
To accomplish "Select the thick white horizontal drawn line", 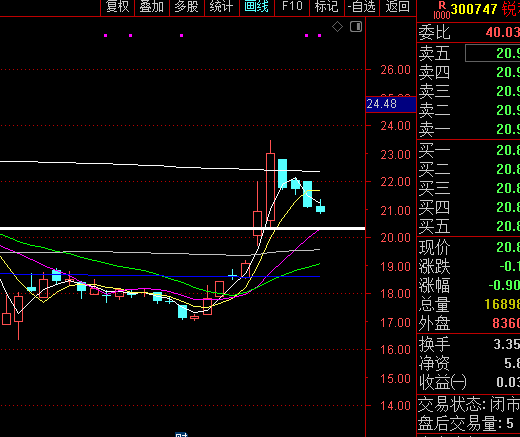I will (182, 228).
